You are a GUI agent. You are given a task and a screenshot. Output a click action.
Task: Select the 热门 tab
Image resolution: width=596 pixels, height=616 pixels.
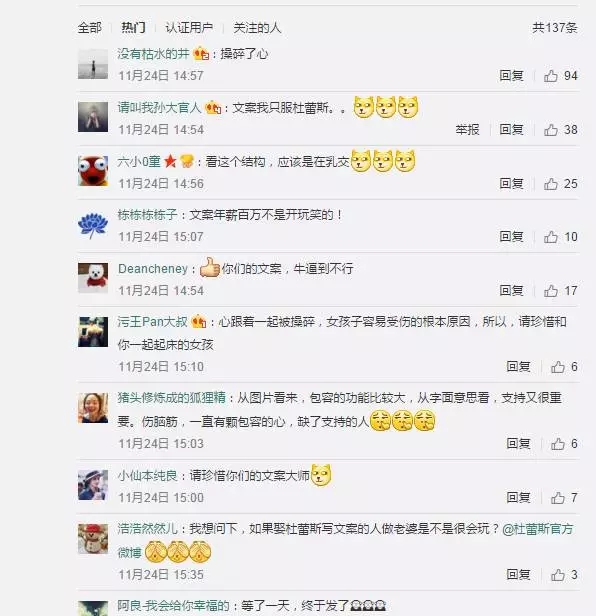133,28
